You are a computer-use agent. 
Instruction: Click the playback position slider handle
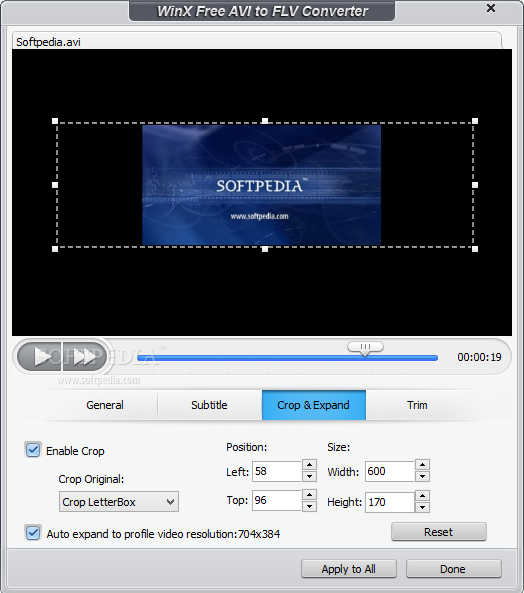coord(365,348)
